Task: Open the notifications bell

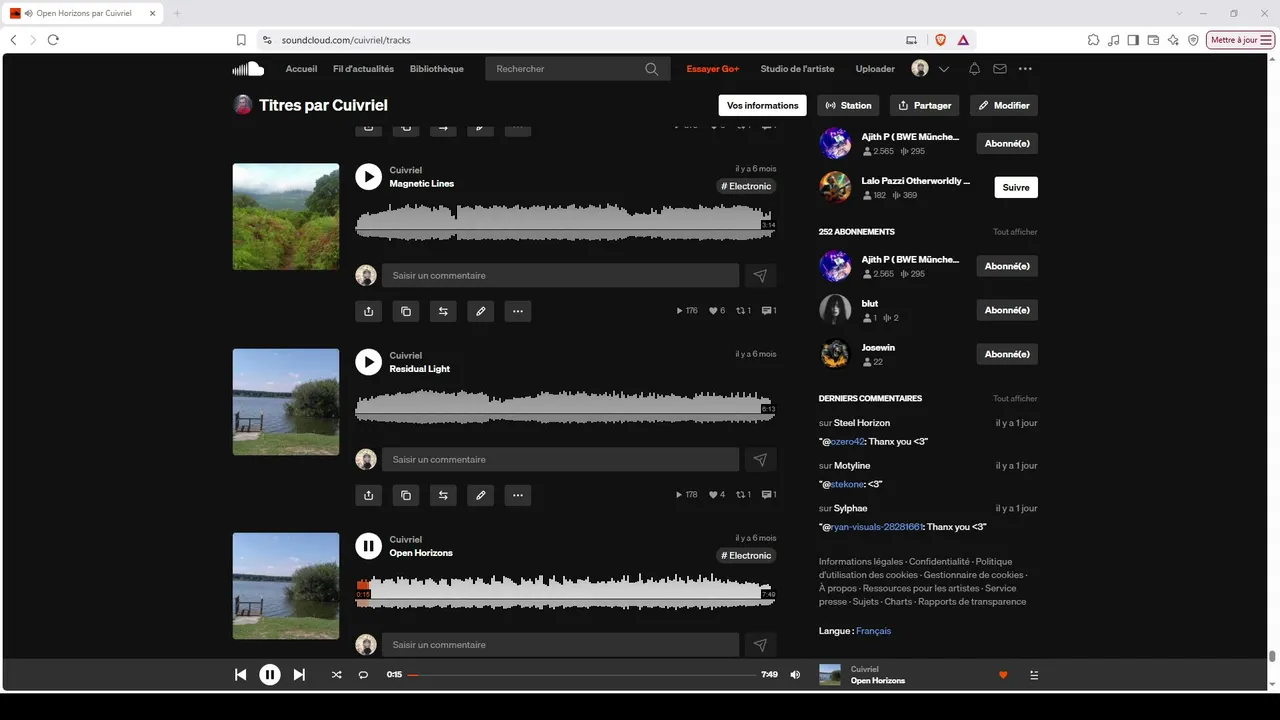Action: (x=974, y=69)
